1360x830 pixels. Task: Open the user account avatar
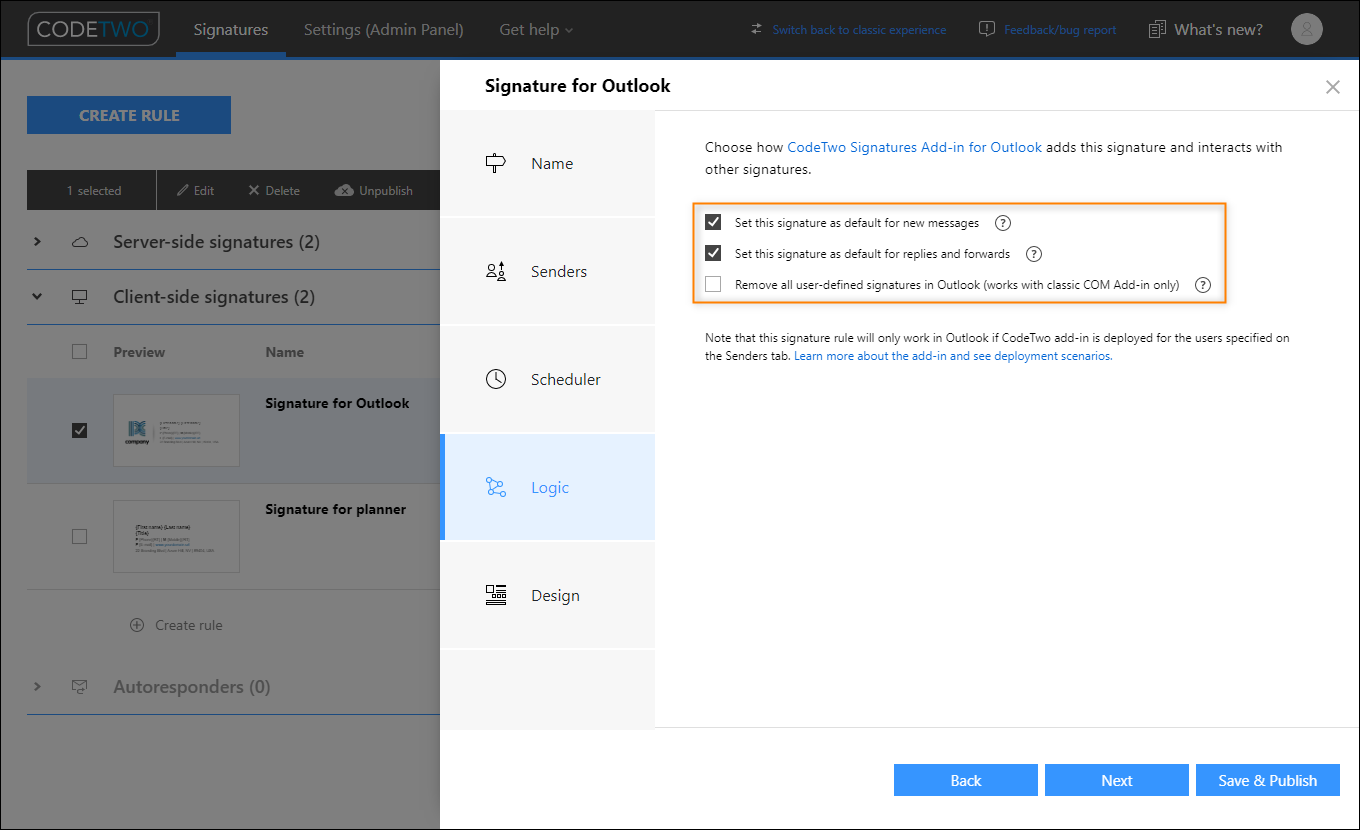1307,29
